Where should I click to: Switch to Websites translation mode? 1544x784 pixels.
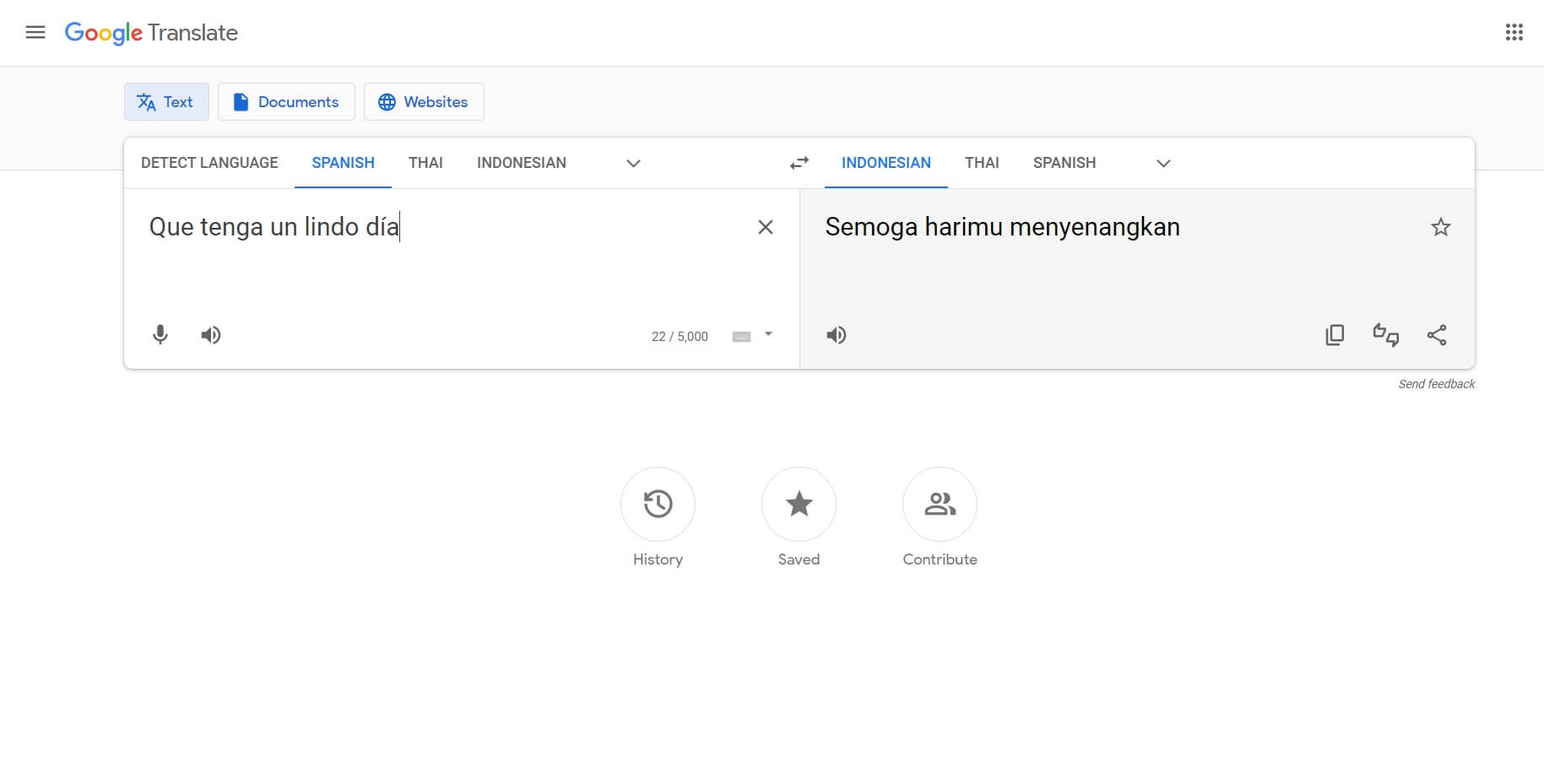(424, 102)
